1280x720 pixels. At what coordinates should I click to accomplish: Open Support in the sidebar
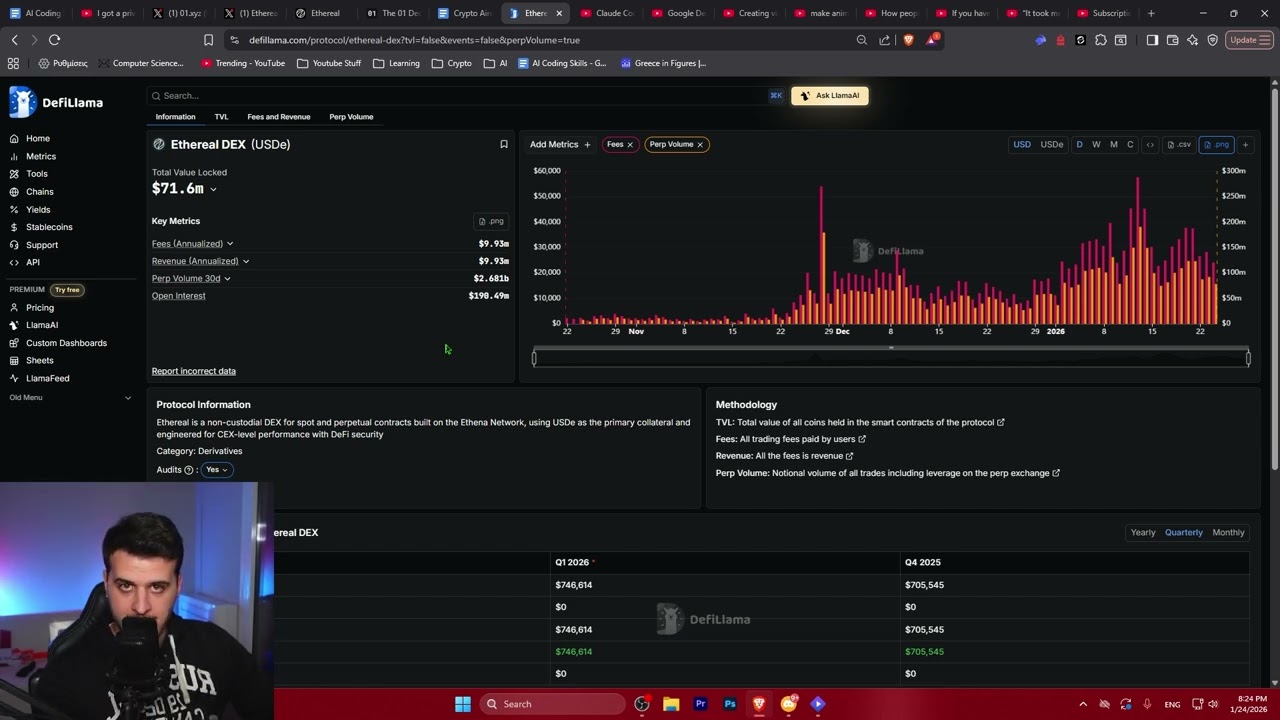[42, 245]
